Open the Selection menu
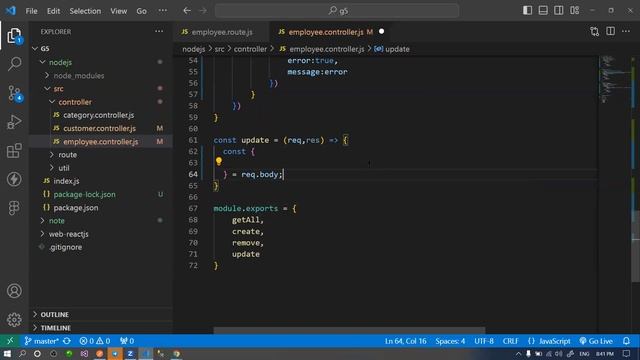The width and height of the screenshot is (640, 360). click(x=85, y=11)
